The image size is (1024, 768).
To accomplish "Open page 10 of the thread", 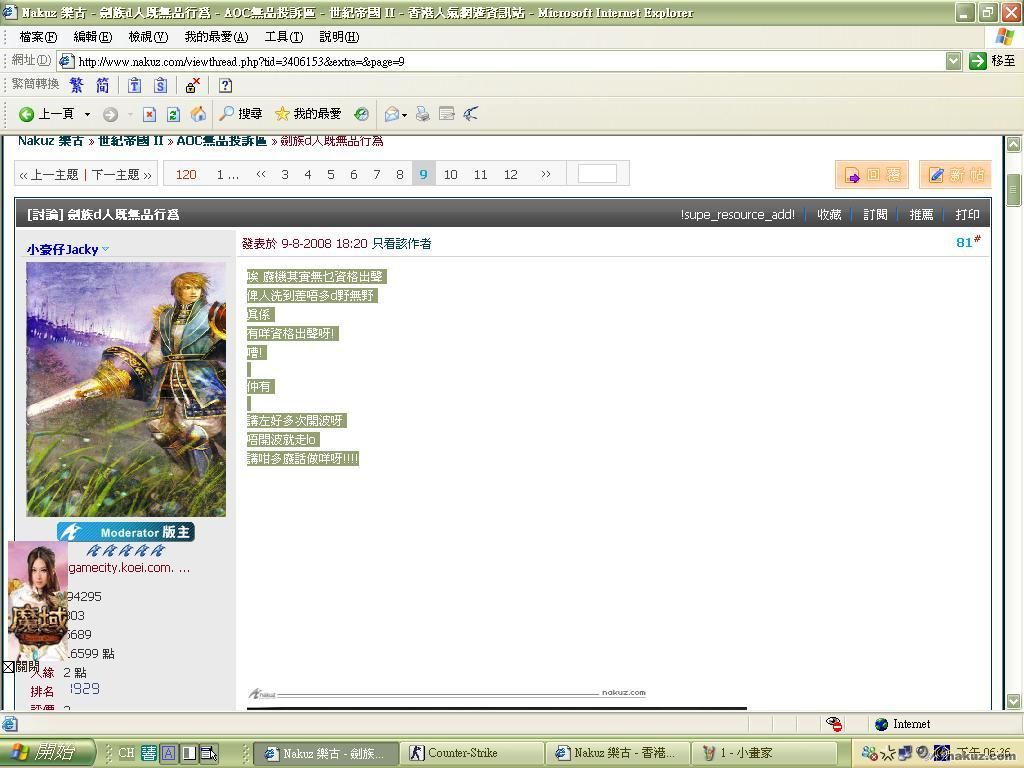I will pos(451,174).
